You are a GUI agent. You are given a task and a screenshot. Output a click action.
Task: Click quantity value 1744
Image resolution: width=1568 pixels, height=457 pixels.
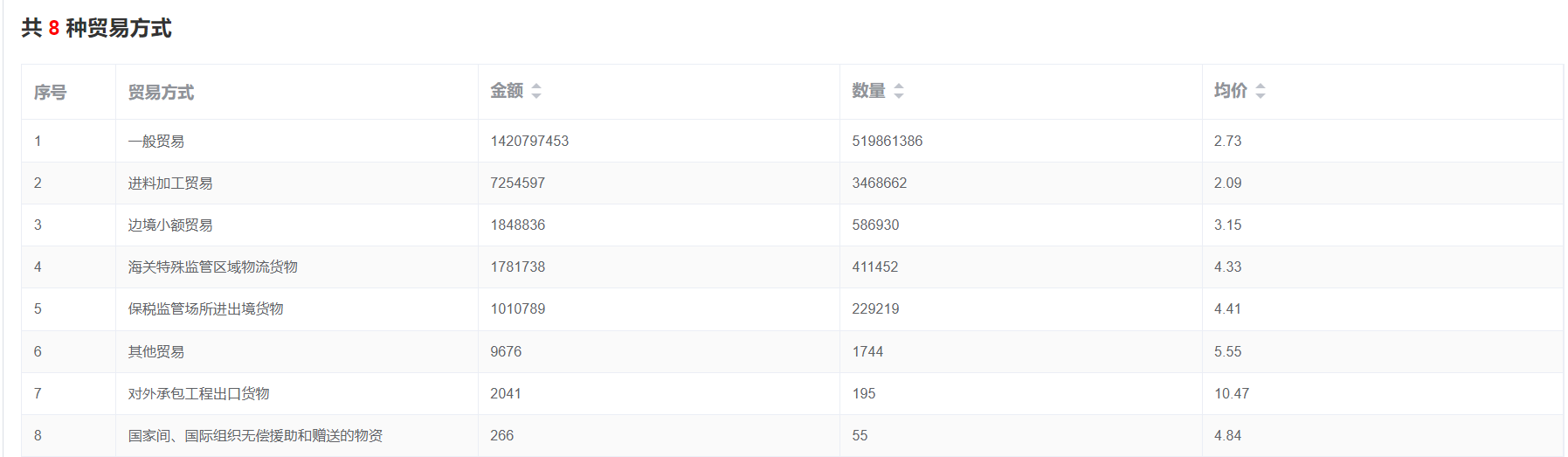tap(867, 351)
